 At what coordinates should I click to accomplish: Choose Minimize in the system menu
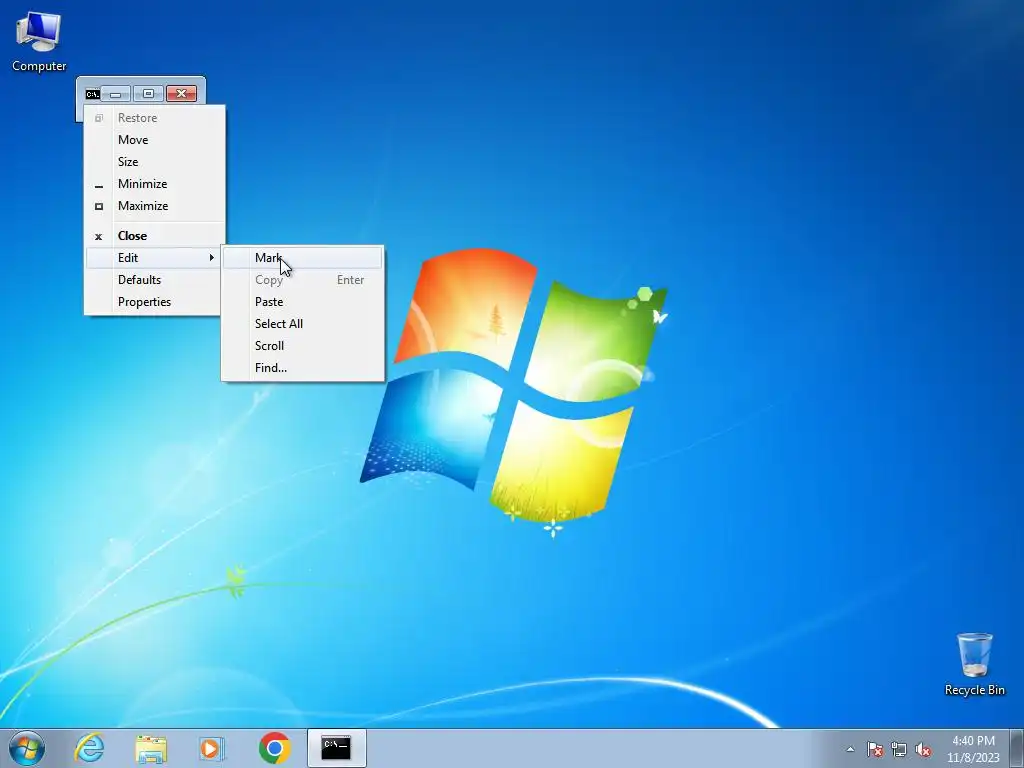pyautogui.click(x=155, y=184)
